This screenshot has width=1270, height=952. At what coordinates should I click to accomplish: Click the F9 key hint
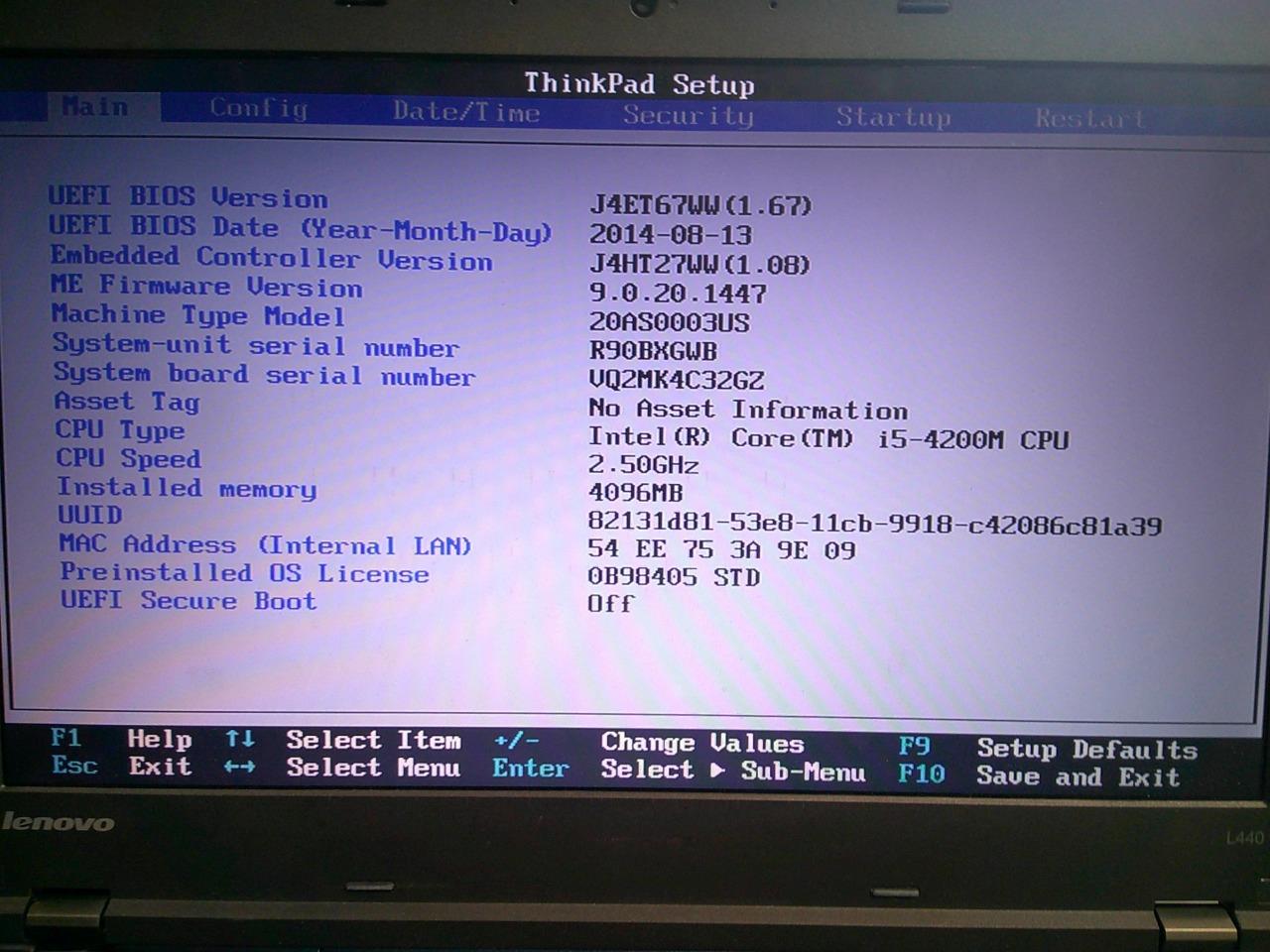[x=915, y=746]
